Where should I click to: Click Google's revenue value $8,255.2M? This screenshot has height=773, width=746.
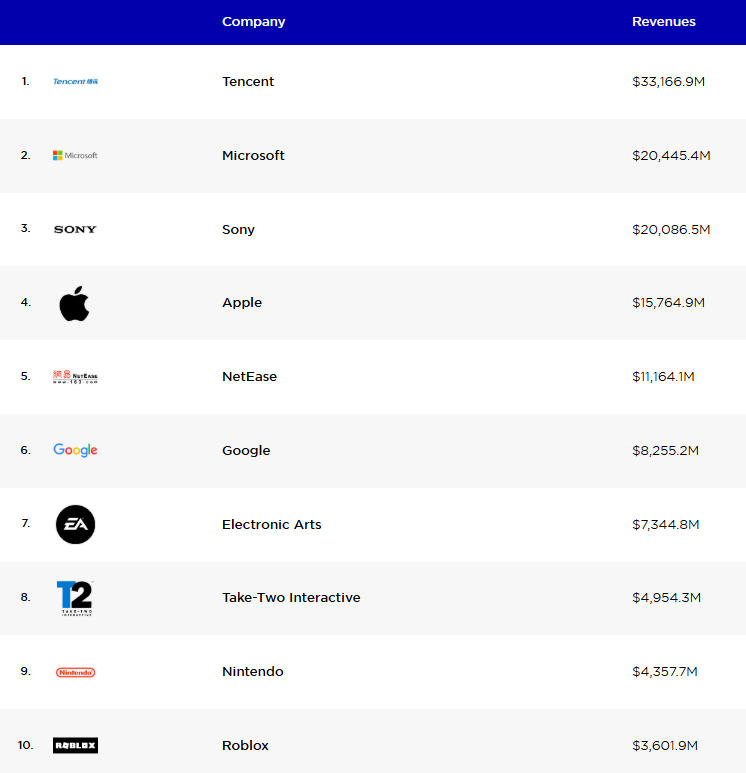(x=665, y=451)
